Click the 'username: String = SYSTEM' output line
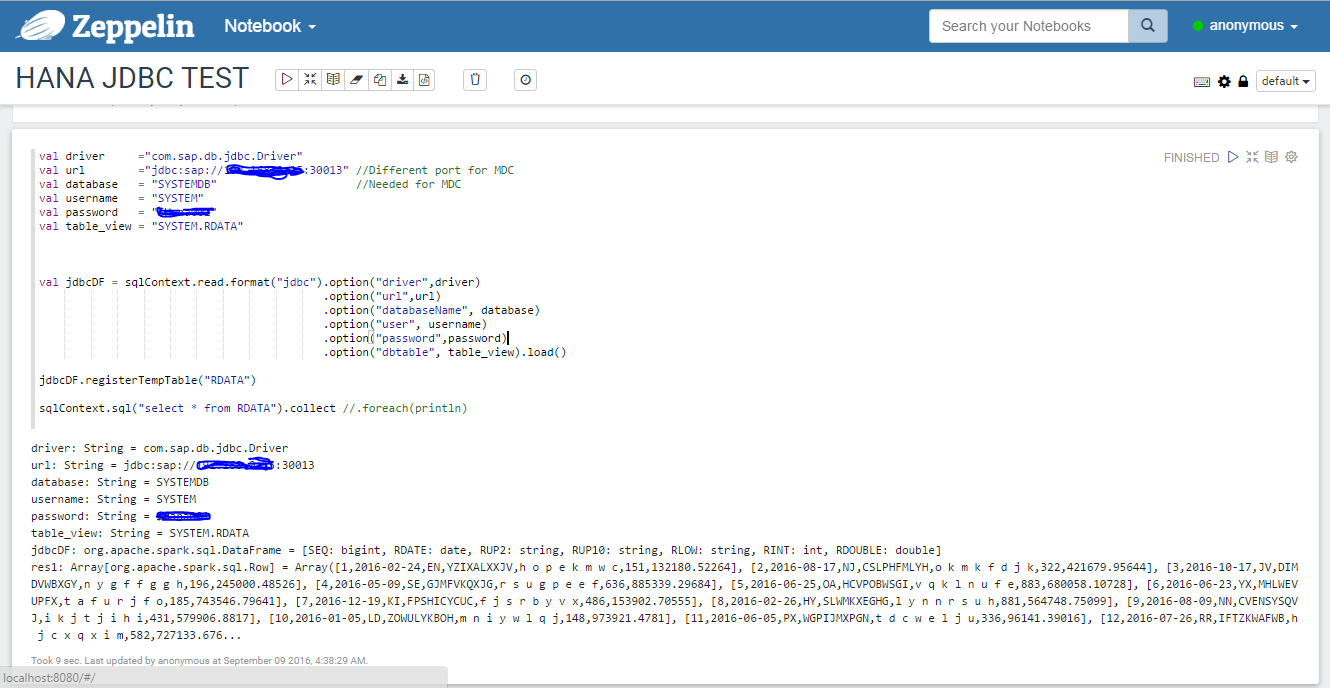The width and height of the screenshot is (1330, 688). pos(114,499)
